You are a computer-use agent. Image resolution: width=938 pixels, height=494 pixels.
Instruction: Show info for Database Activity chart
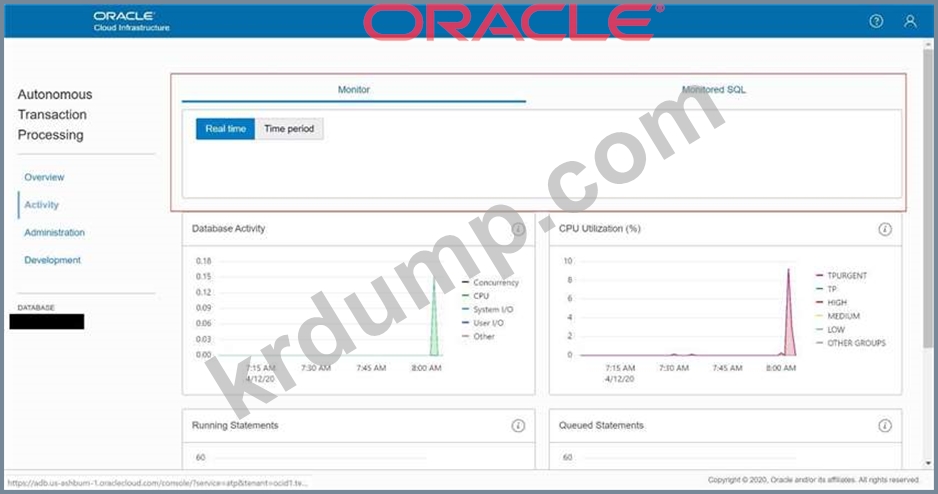click(x=518, y=229)
